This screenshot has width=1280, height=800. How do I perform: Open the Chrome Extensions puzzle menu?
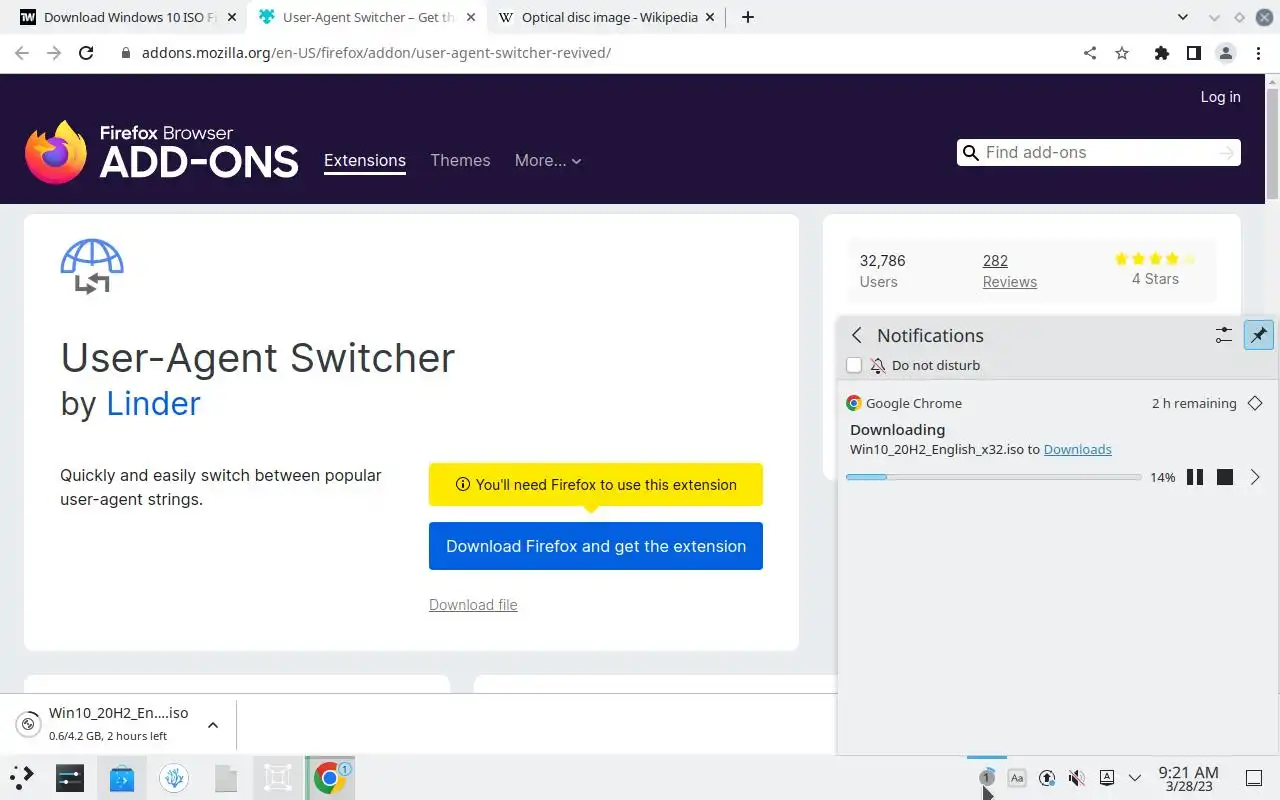(1161, 53)
